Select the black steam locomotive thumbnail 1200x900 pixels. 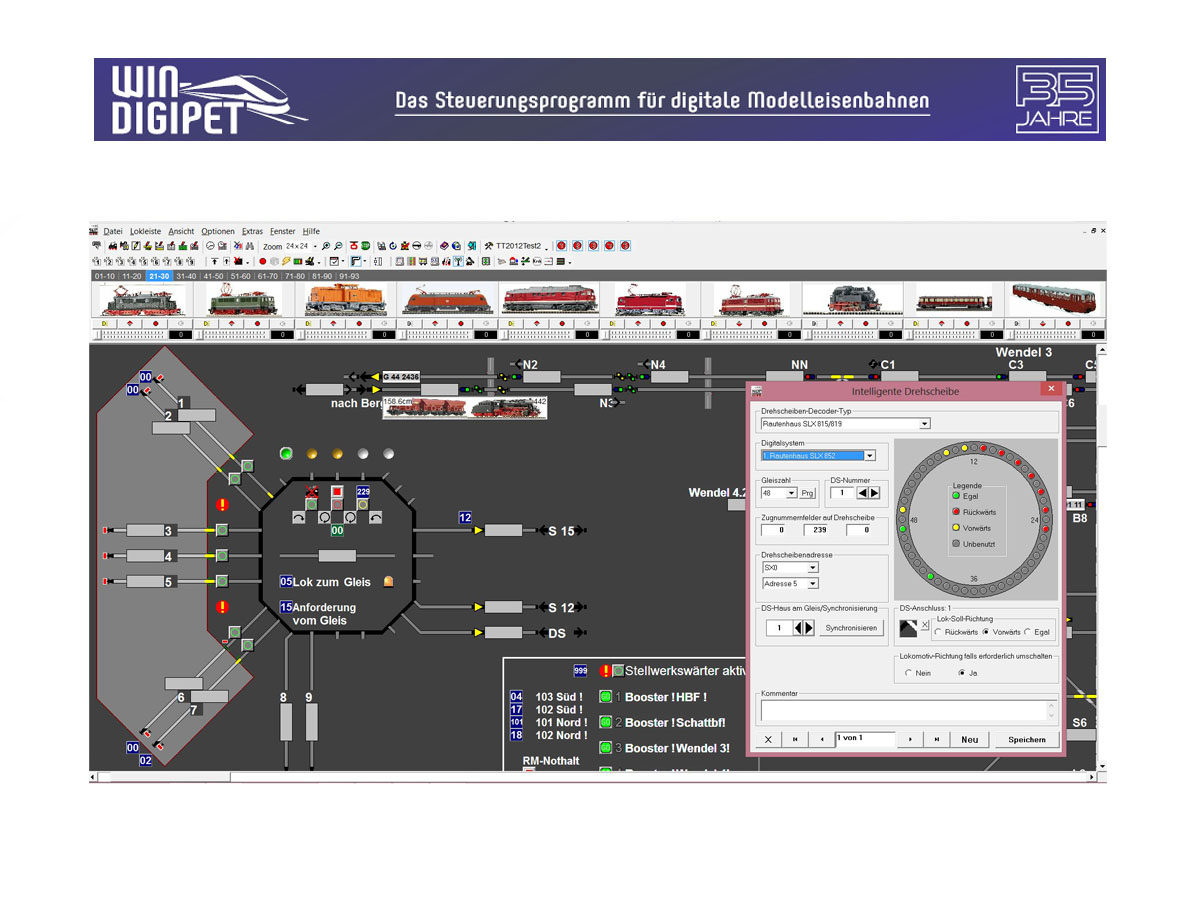(x=853, y=300)
